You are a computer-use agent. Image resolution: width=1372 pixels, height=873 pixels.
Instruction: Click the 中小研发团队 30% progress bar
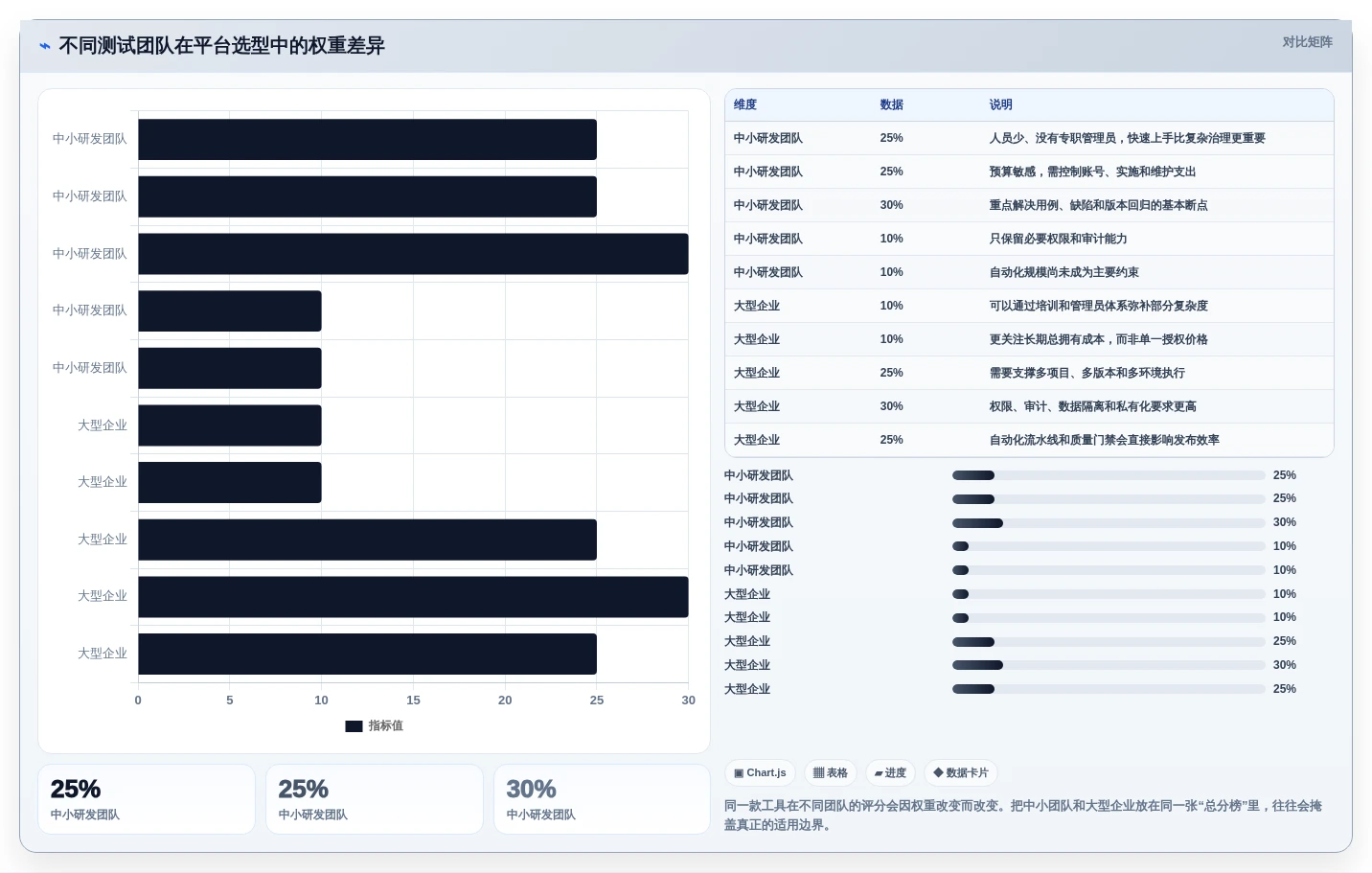pos(1109,523)
